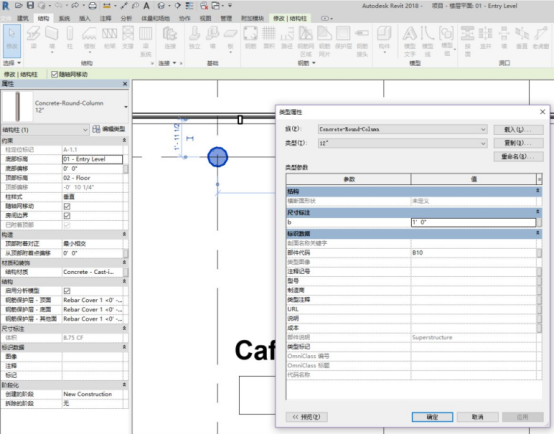Toggle the Room Bounding checkbox in Properties
The width and height of the screenshot is (554, 434).
(67, 216)
